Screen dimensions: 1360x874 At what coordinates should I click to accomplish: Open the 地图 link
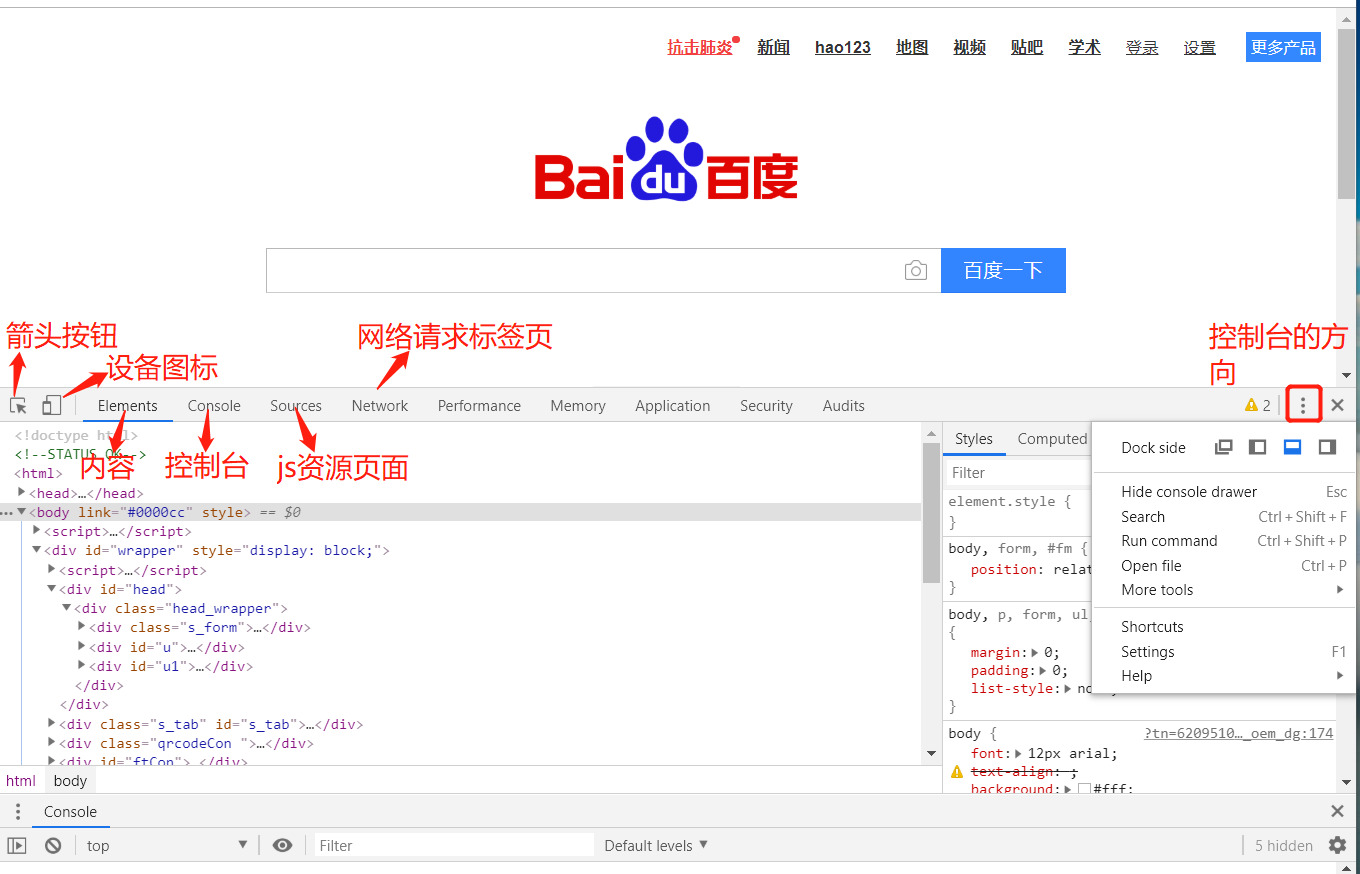click(912, 47)
